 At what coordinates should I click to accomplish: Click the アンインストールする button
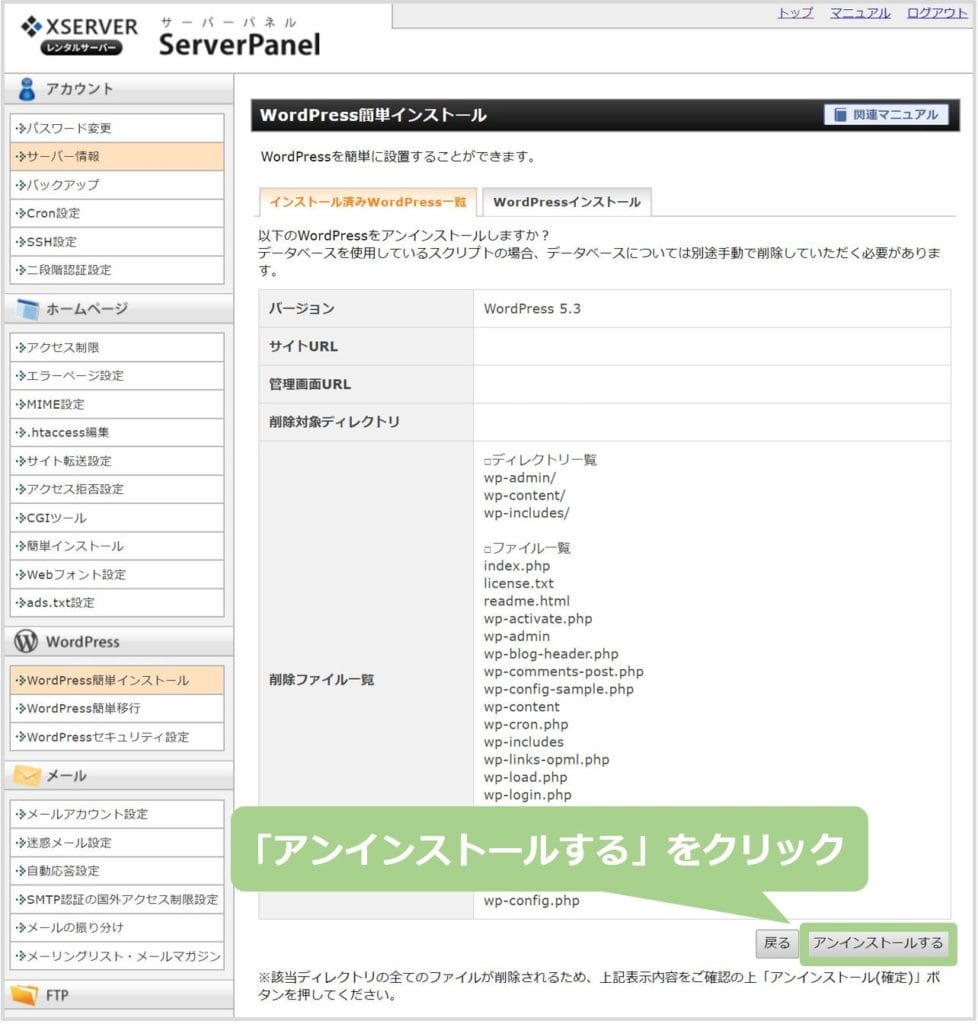click(x=877, y=943)
